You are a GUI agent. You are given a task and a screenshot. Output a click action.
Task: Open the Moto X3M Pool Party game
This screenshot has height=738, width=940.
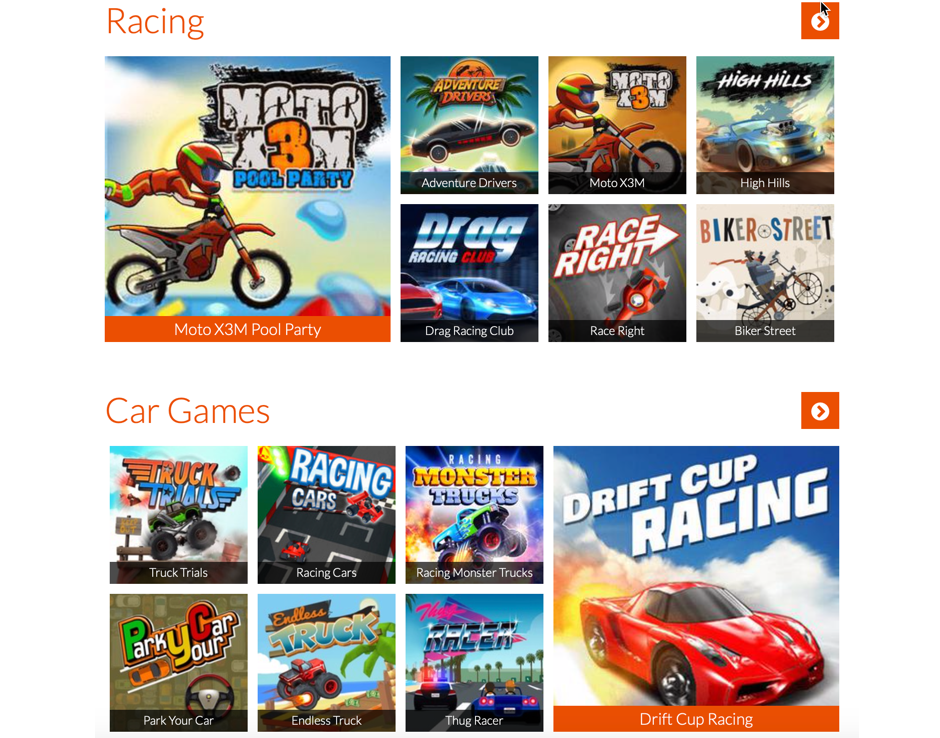(248, 199)
